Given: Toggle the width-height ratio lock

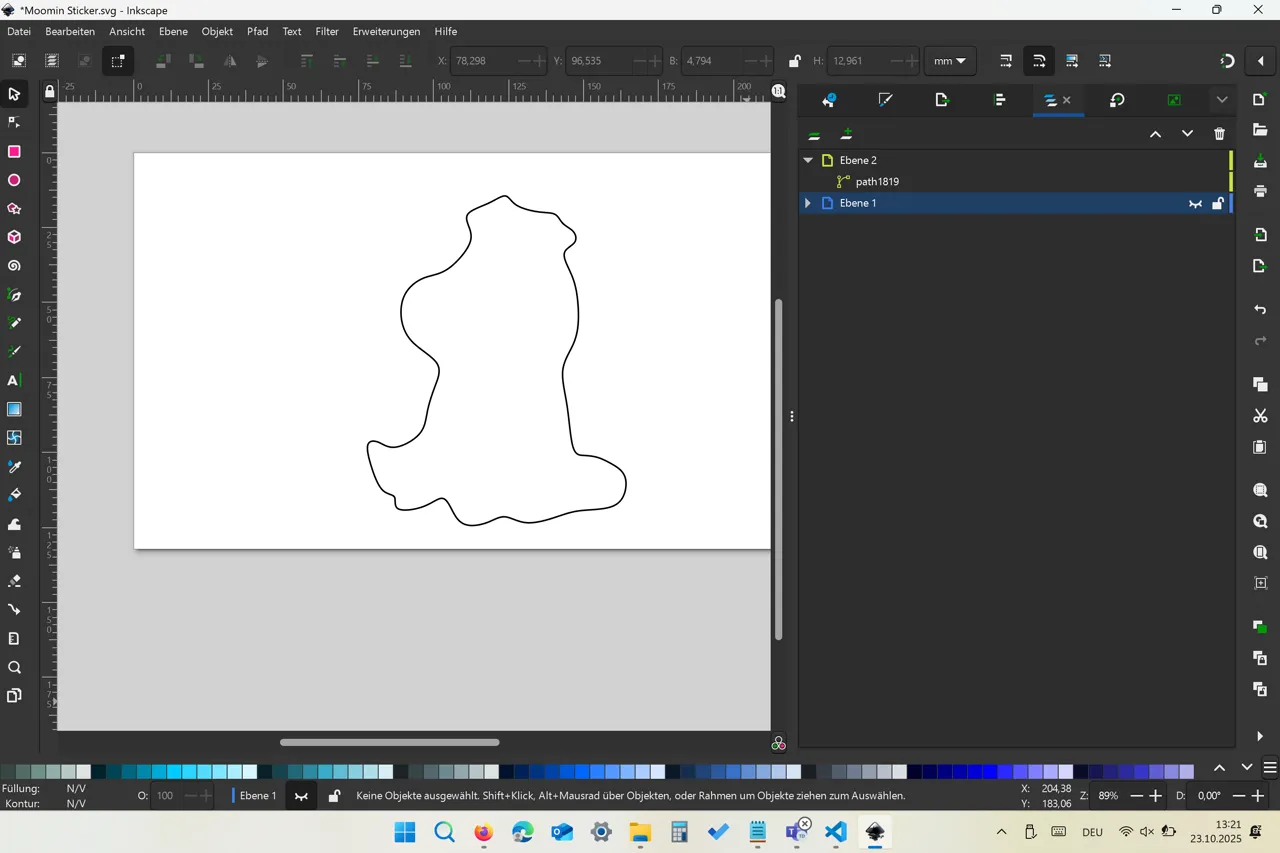Looking at the screenshot, I should click(794, 61).
